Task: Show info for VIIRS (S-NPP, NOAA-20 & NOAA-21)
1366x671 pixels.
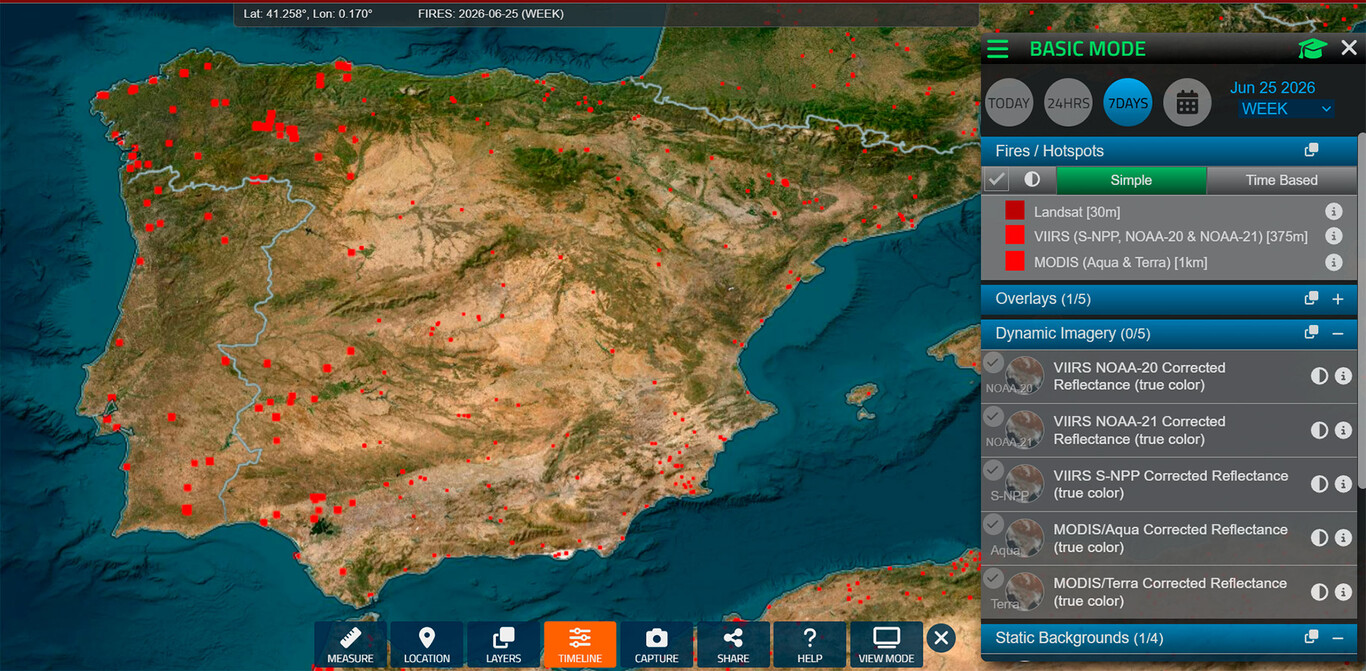Action: (1333, 237)
